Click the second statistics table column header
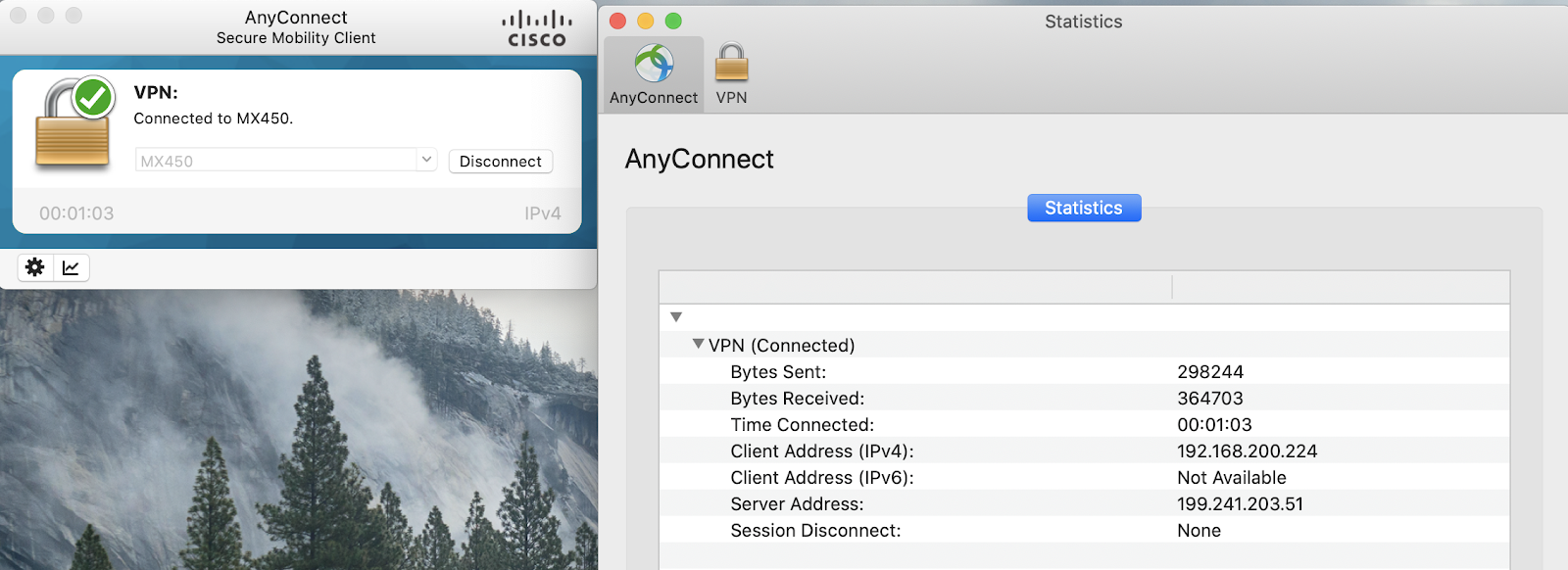 pos(1341,287)
